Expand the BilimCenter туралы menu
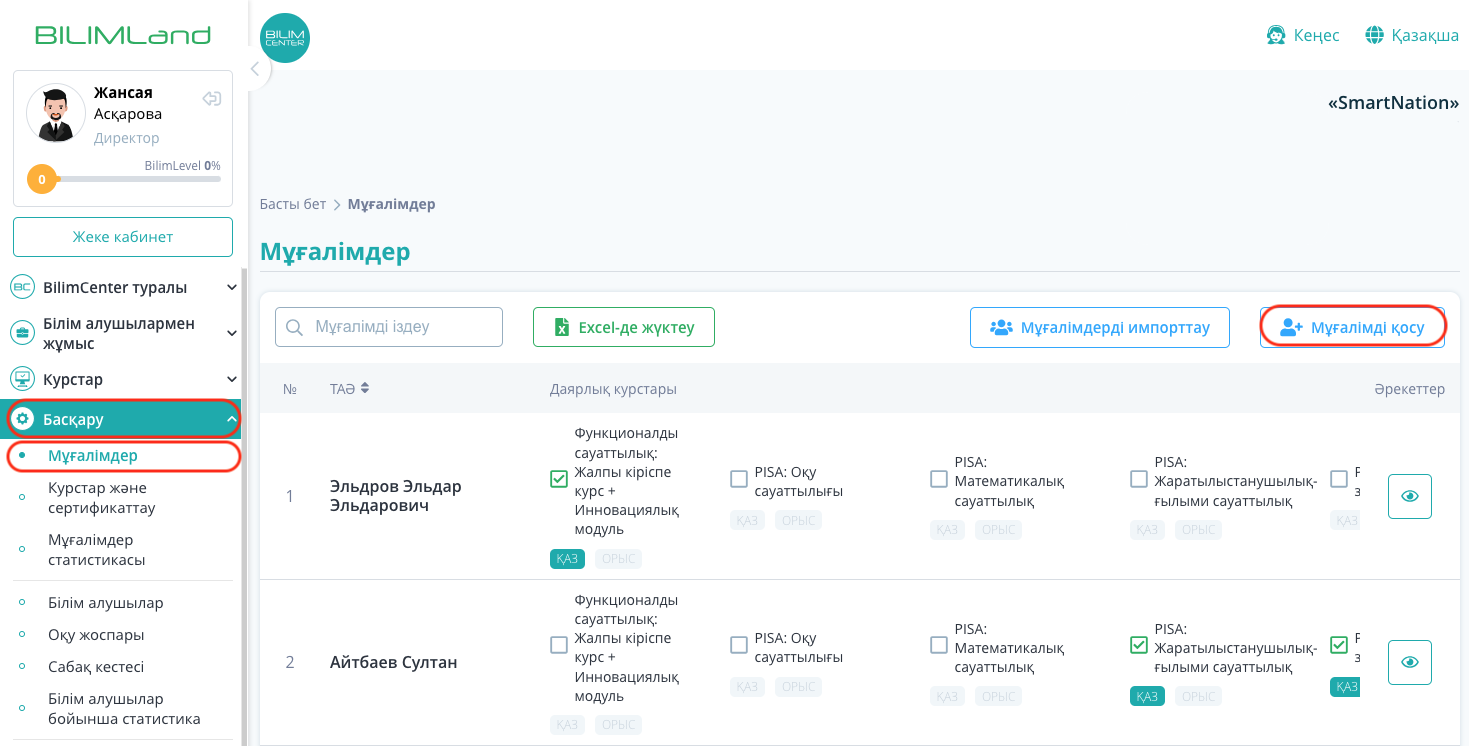 [231, 288]
